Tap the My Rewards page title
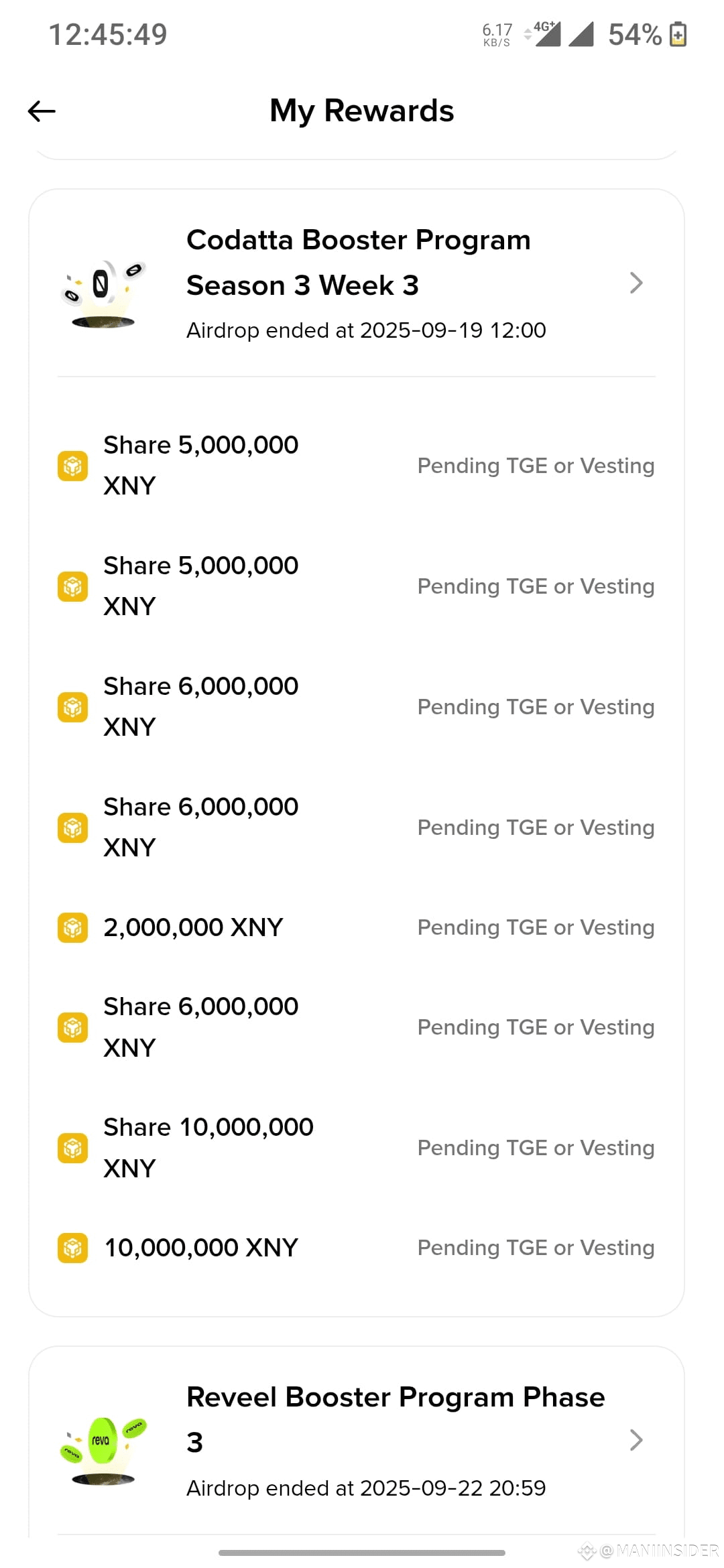Viewport: 724px width, 1568px height. 362,111
